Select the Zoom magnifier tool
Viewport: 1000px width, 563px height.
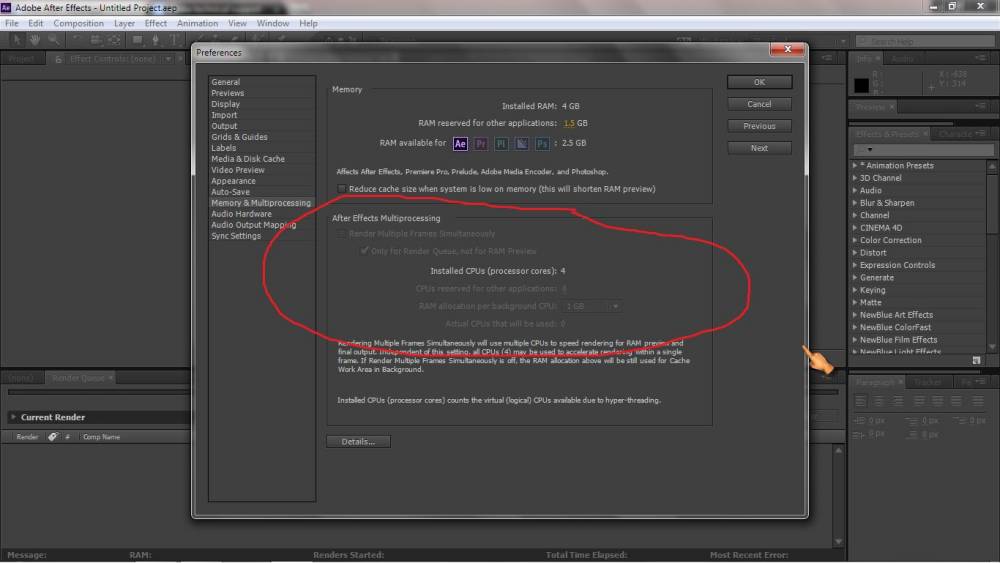pos(54,40)
